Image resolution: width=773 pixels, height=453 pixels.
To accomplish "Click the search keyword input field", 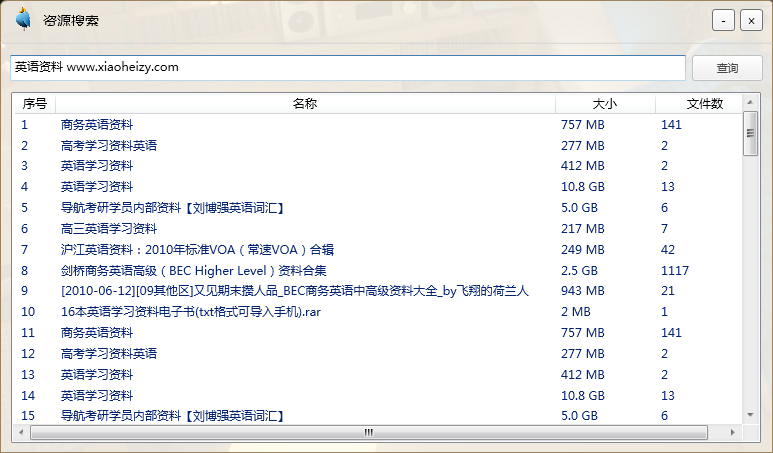I will [347, 68].
